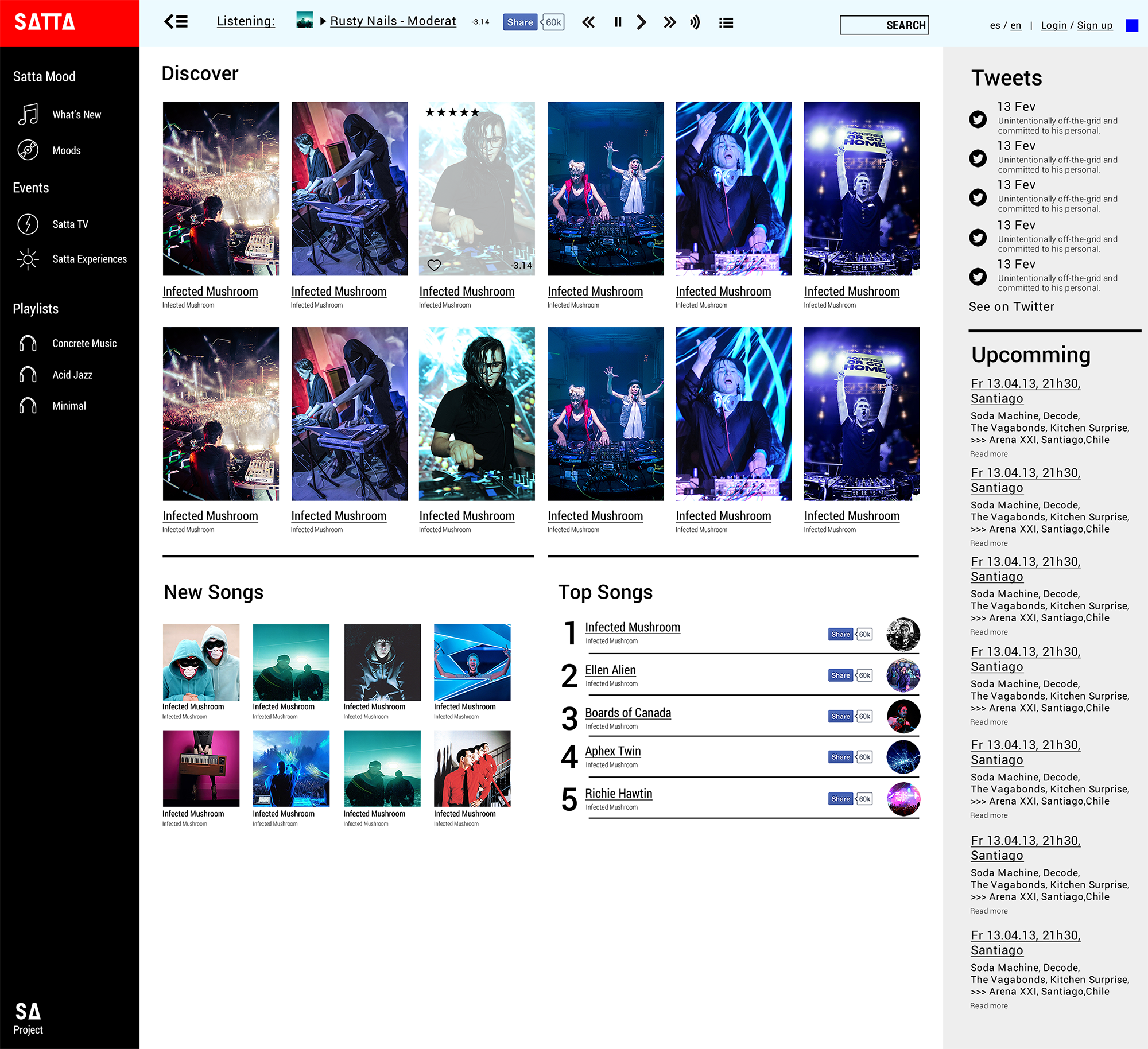Click the Aphex Twin round avatar thumbnail
Viewport: 1148px width, 1049px height.
click(x=903, y=757)
